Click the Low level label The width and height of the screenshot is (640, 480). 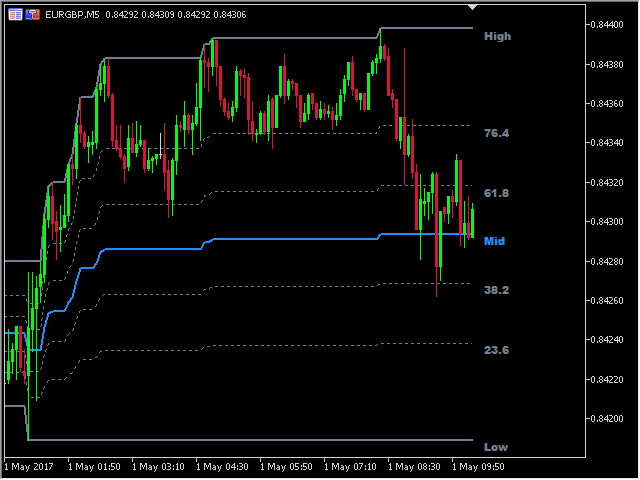pyautogui.click(x=496, y=447)
